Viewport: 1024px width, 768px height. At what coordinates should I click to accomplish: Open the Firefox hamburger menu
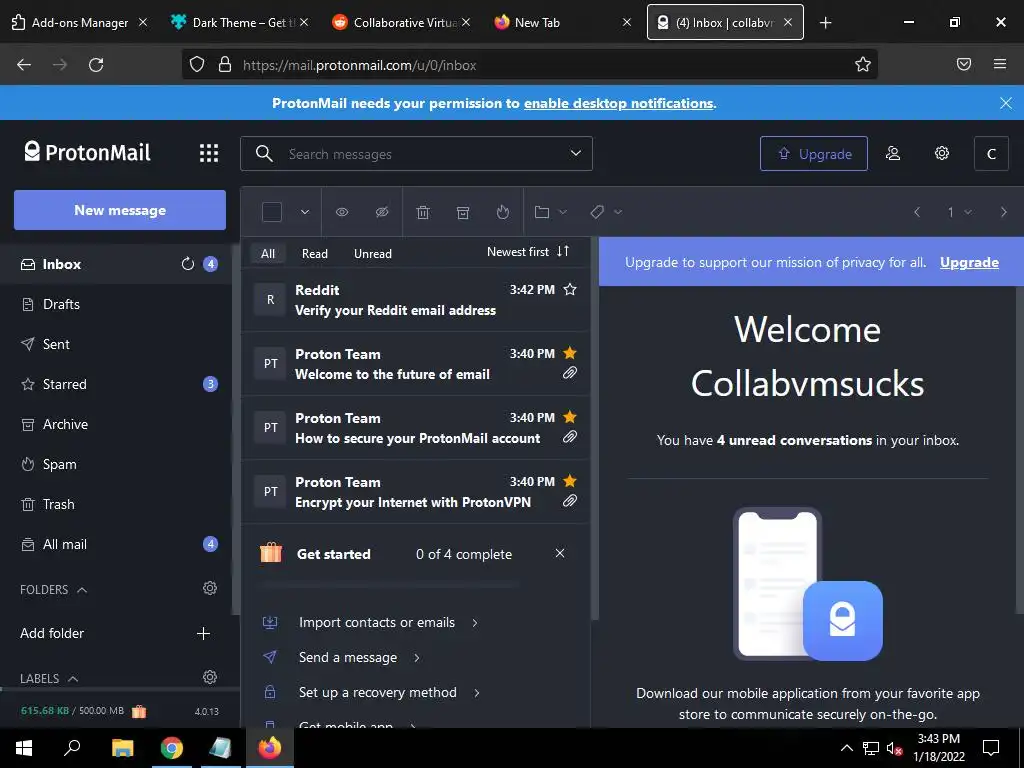point(1000,64)
